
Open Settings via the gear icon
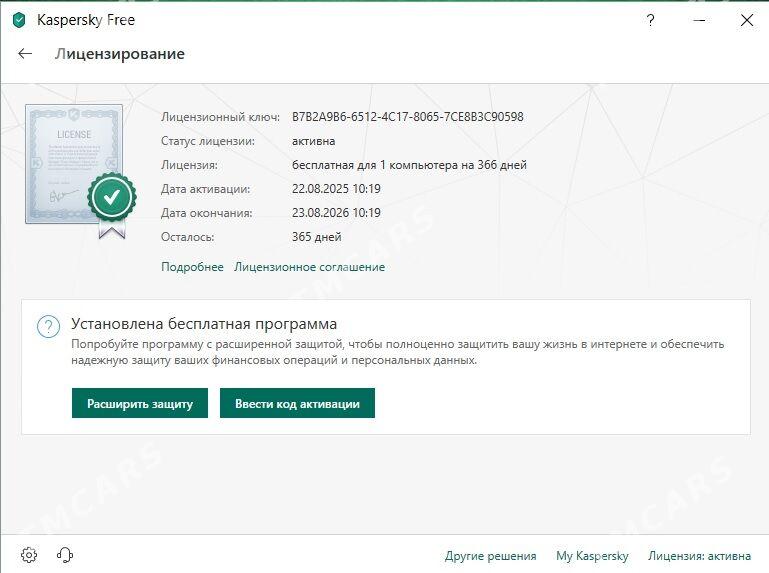point(29,555)
